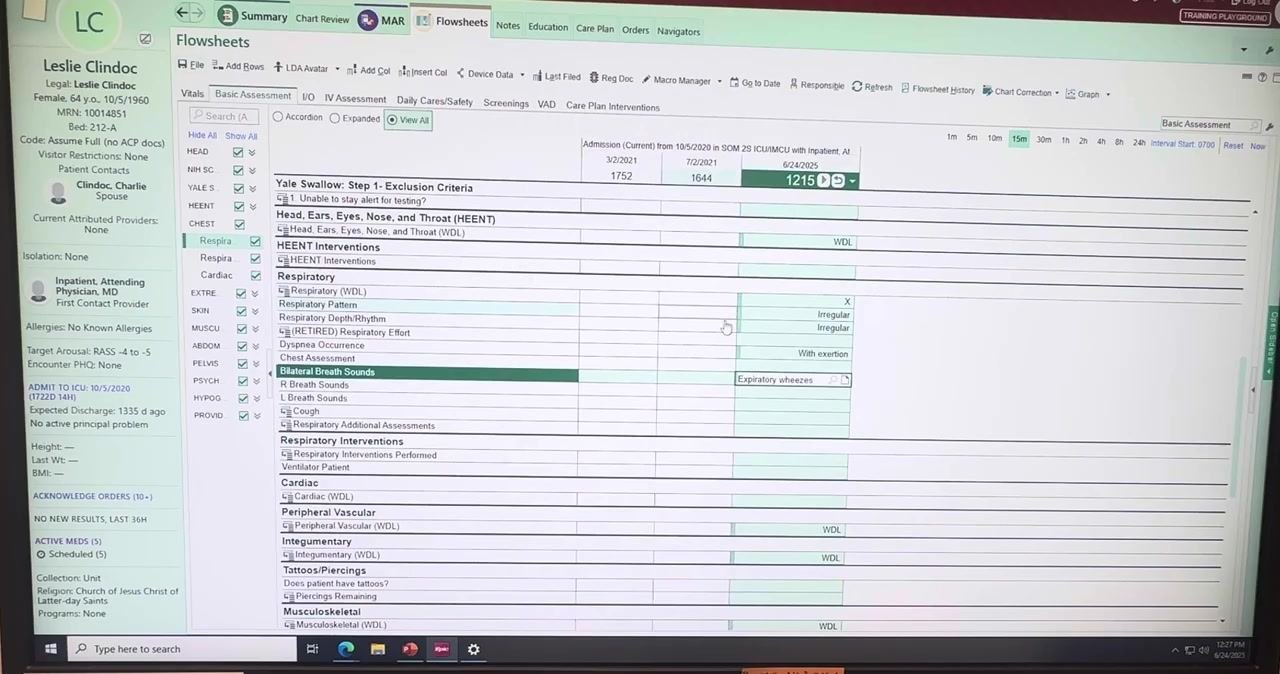Viewport: 1280px width, 674px height.
Task: Click the Go to Date calendar icon
Action: (734, 82)
